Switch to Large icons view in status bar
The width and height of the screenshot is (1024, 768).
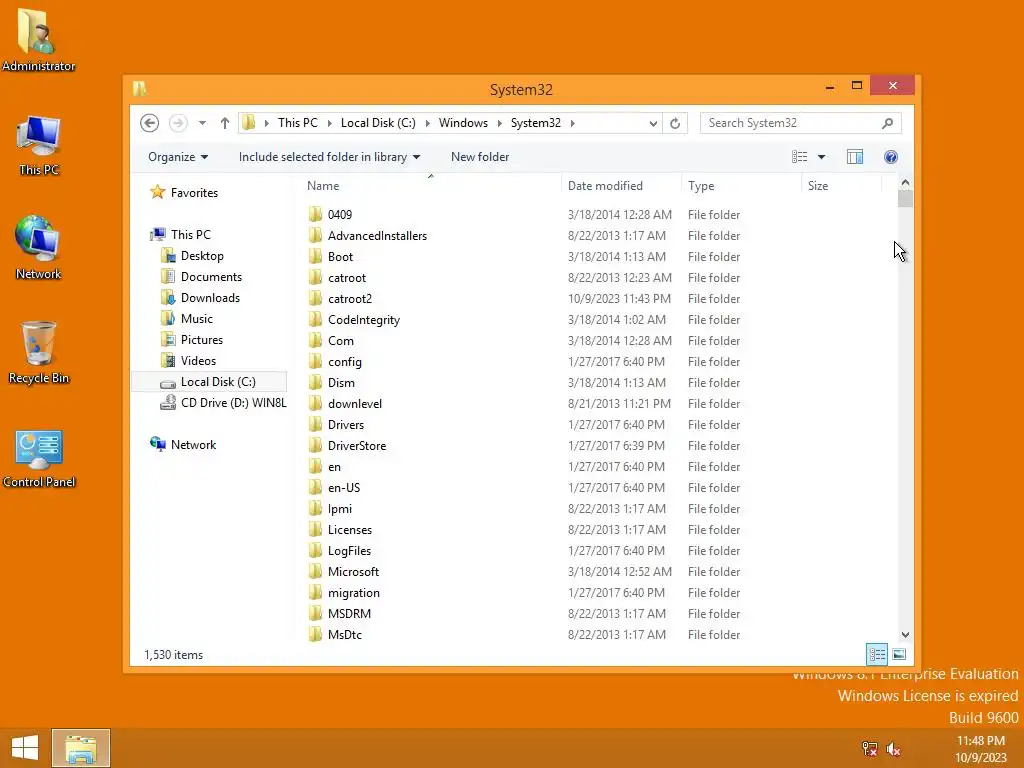(x=899, y=654)
